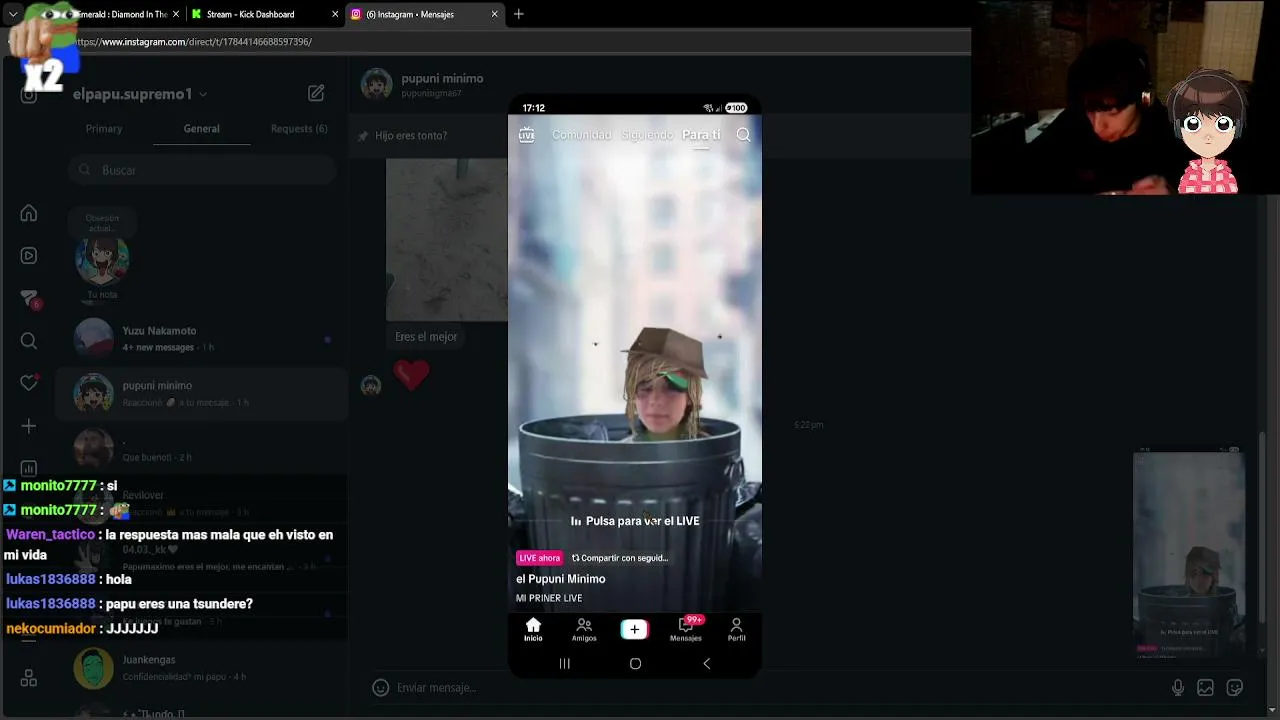Tap the Android home button
This screenshot has width=1280, height=720.
click(635, 663)
